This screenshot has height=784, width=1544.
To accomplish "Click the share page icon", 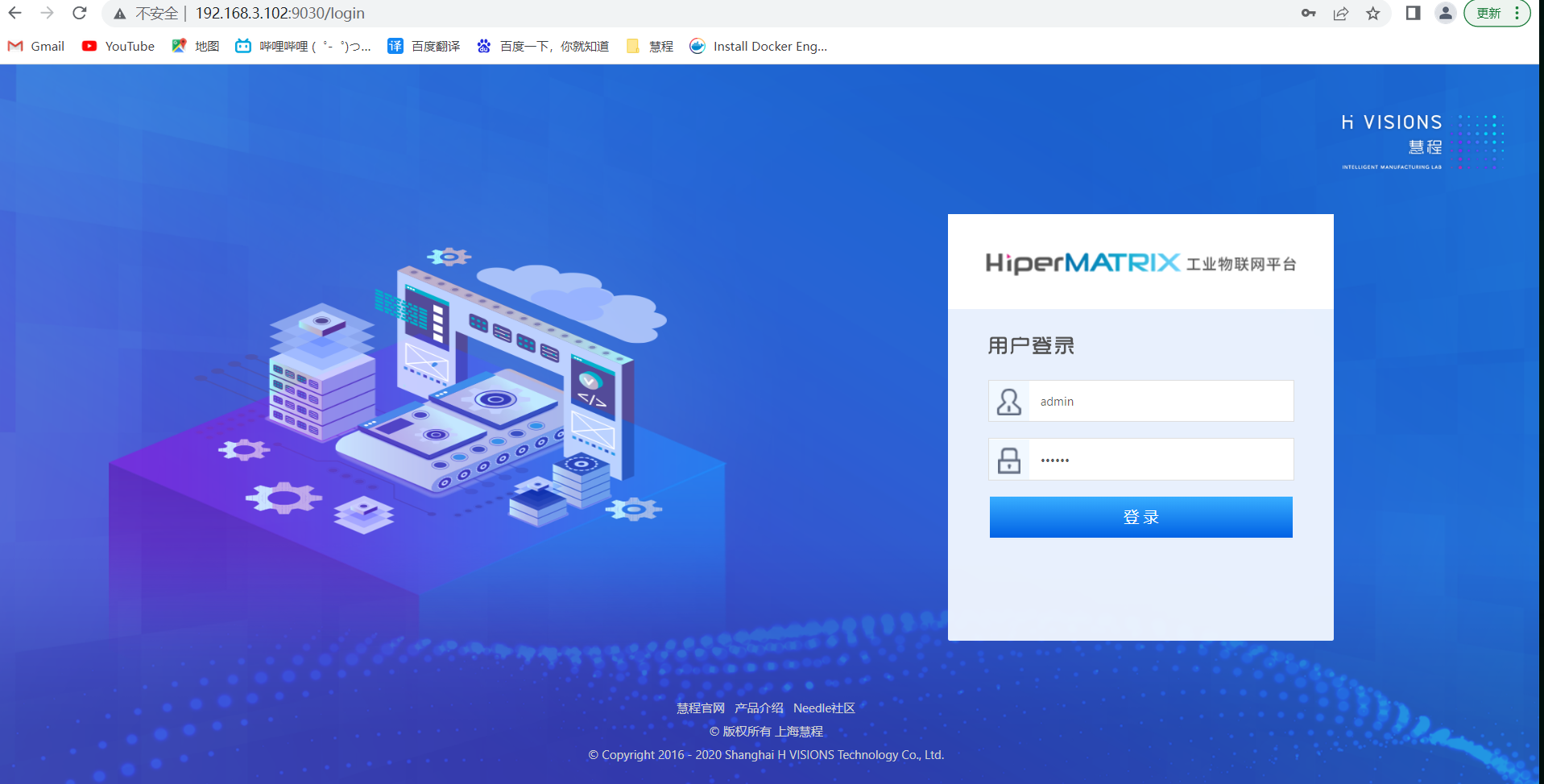I will (1340, 13).
